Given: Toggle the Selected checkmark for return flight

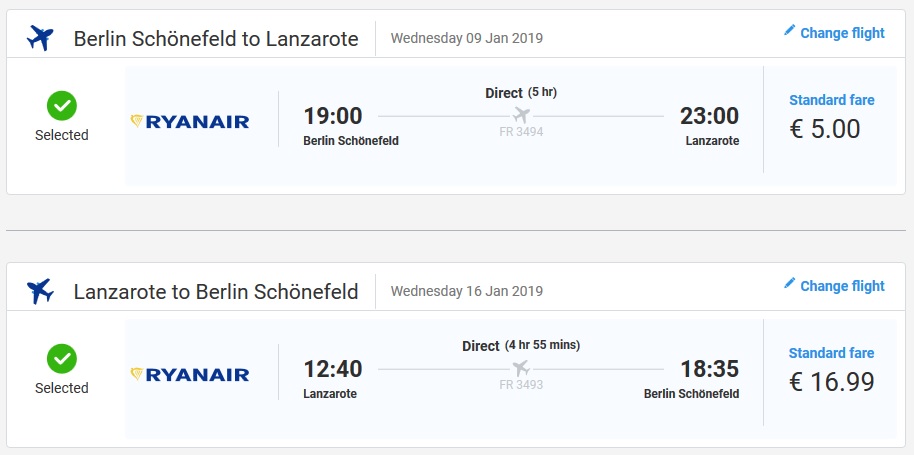Looking at the screenshot, I should coord(62,359).
